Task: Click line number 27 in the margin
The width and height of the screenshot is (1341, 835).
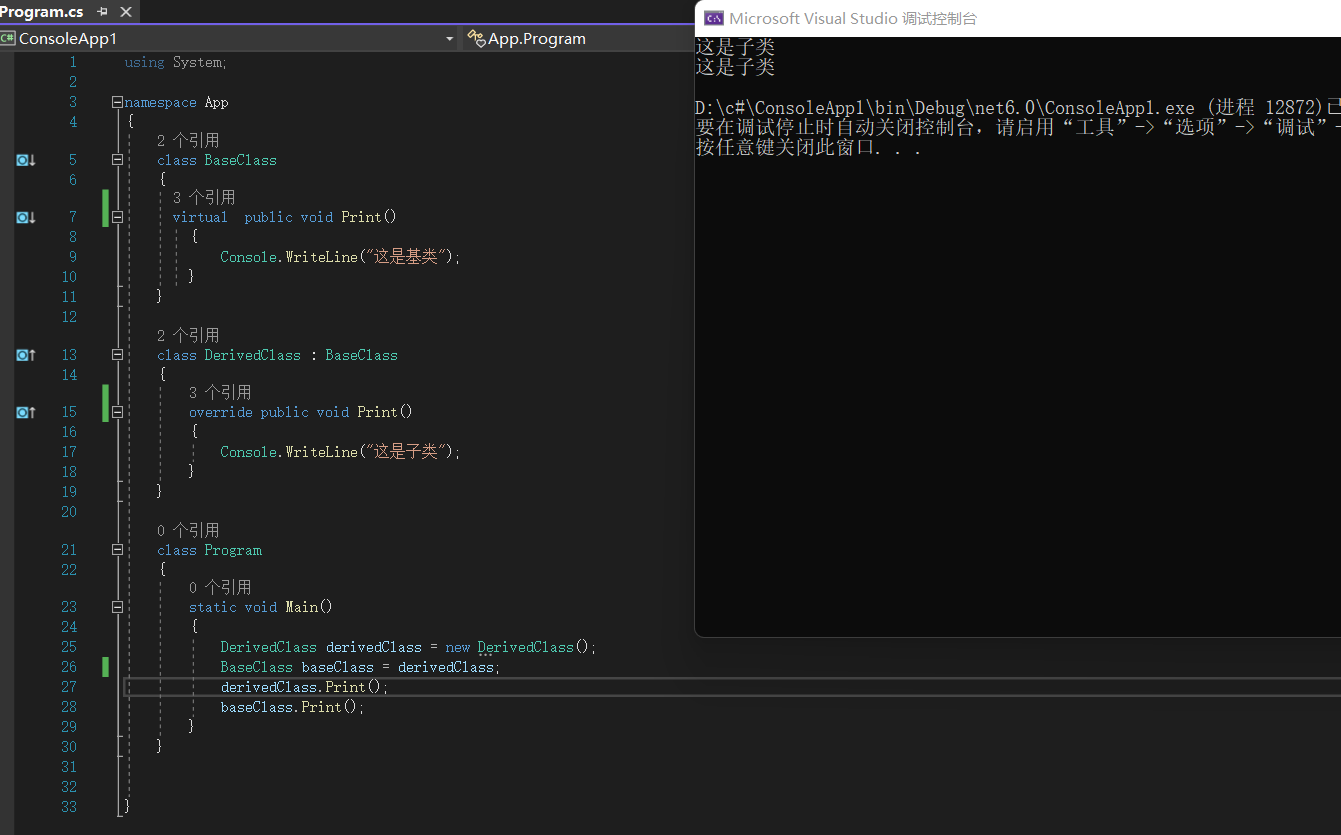Action: [68, 687]
